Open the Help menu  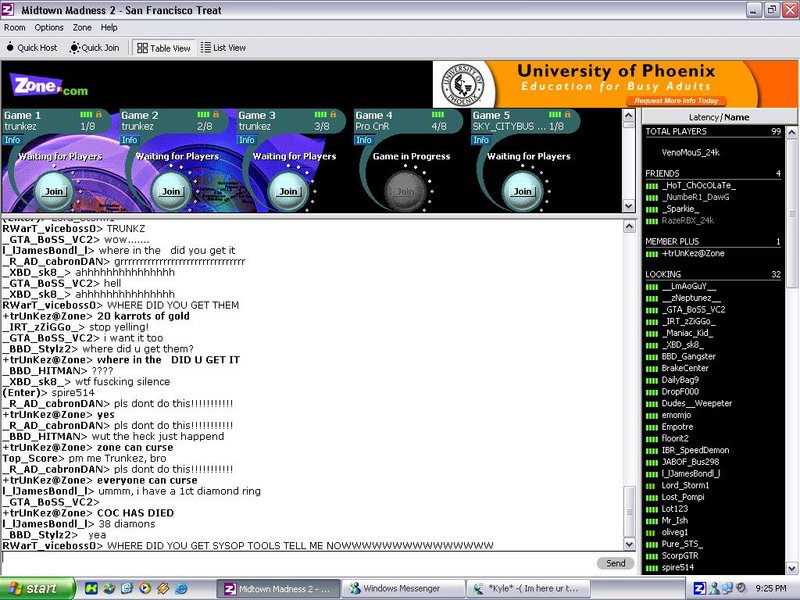point(109,28)
